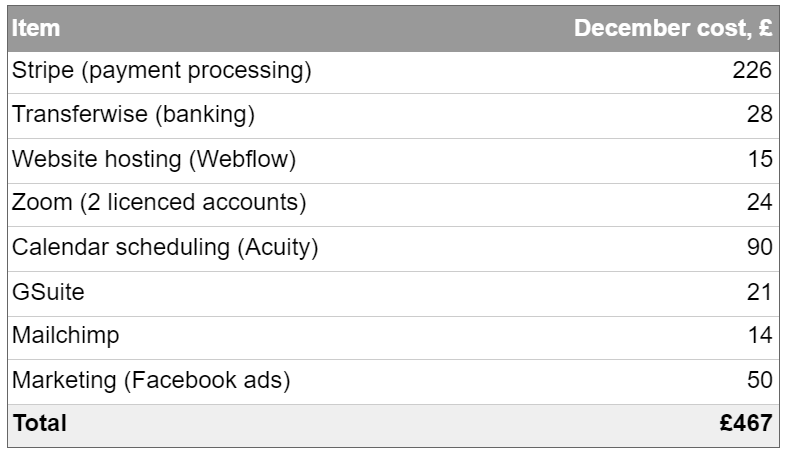Select the £467 total value
790x452 pixels.
746,423
